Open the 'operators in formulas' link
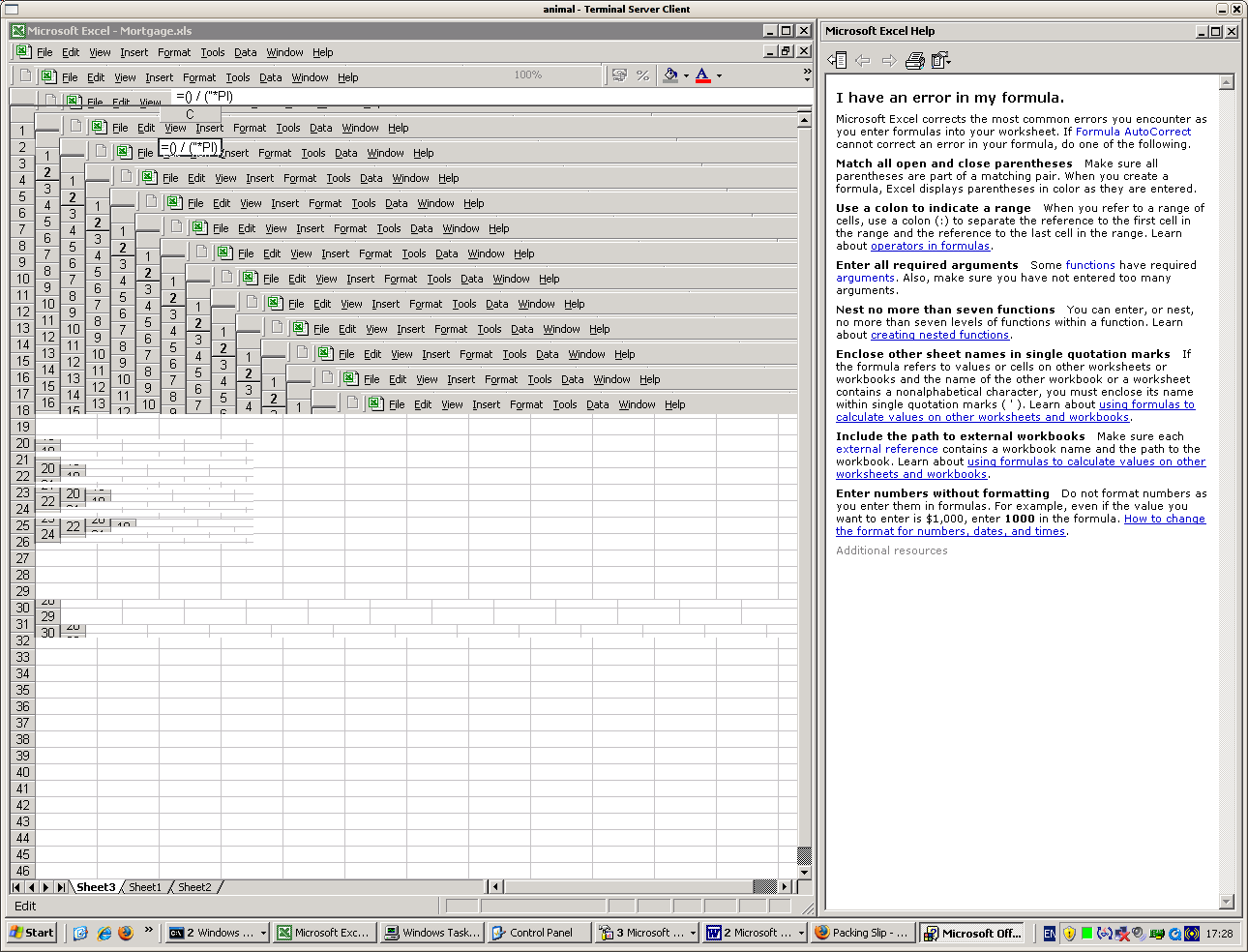 click(x=930, y=246)
